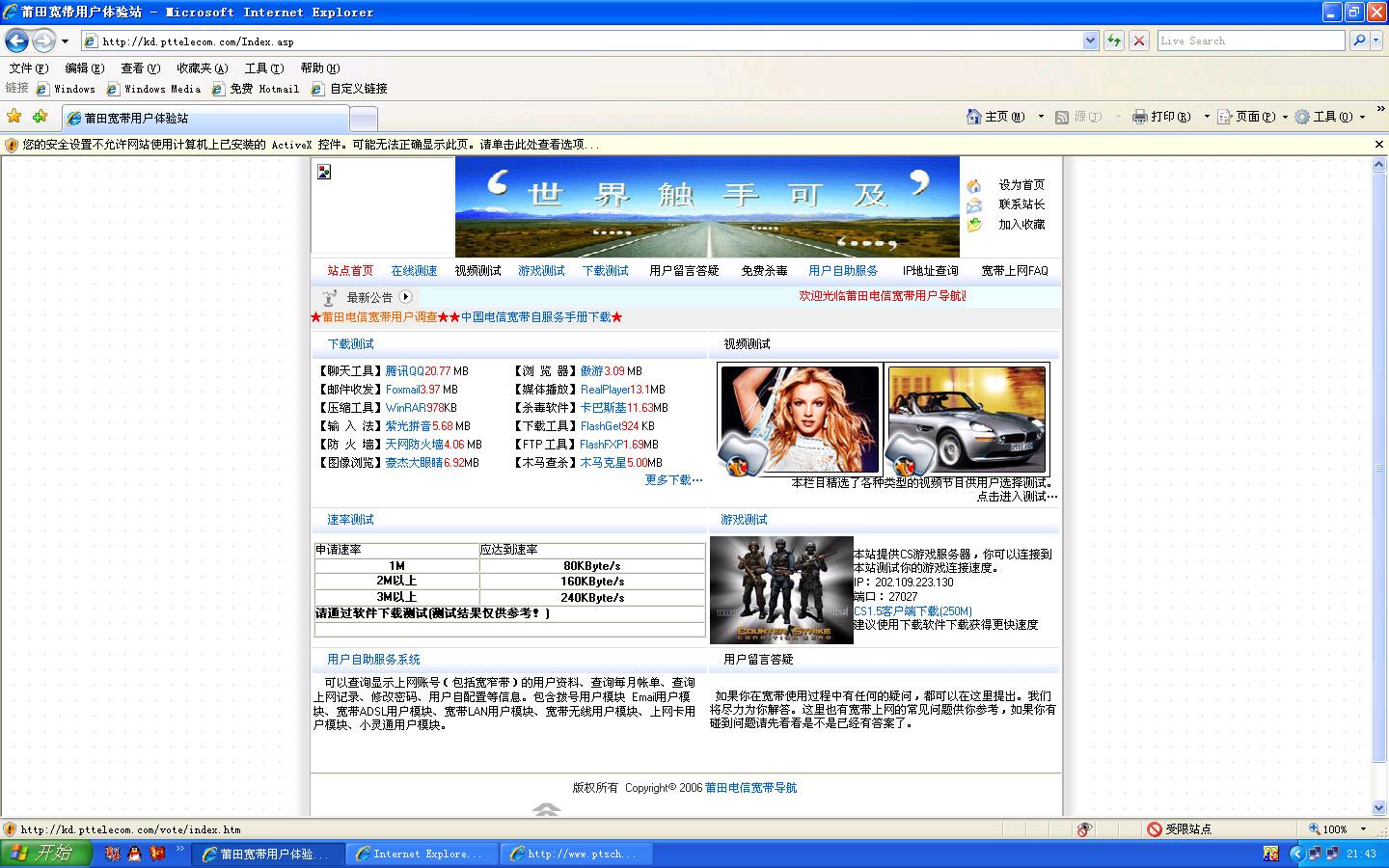
Task: Open the search options dropdown arrow
Action: click(1377, 41)
